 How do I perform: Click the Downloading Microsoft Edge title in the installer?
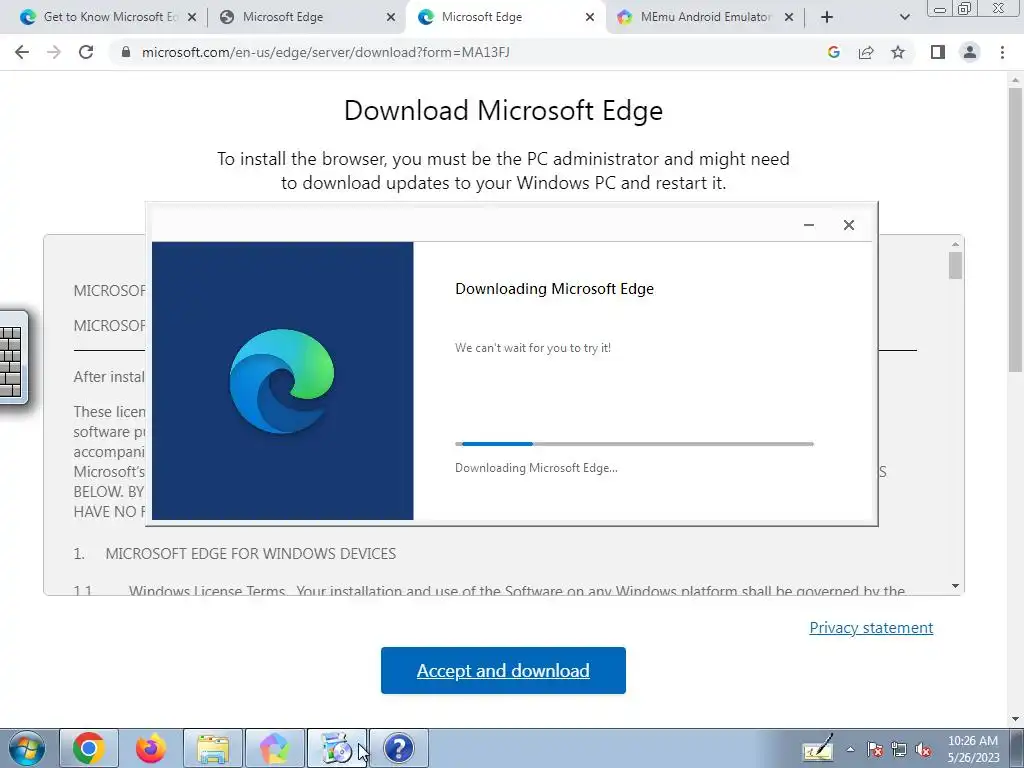click(x=554, y=289)
